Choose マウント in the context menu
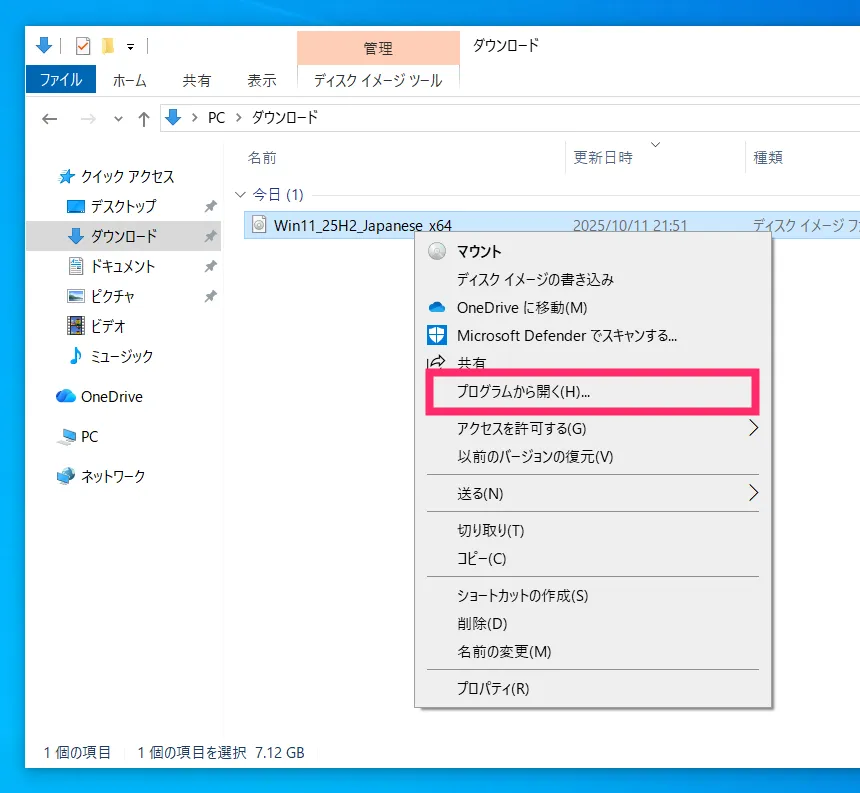 479,252
